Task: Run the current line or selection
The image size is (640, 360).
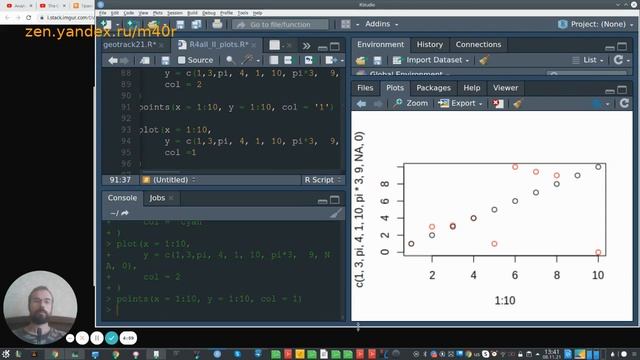Action: click(x=288, y=60)
